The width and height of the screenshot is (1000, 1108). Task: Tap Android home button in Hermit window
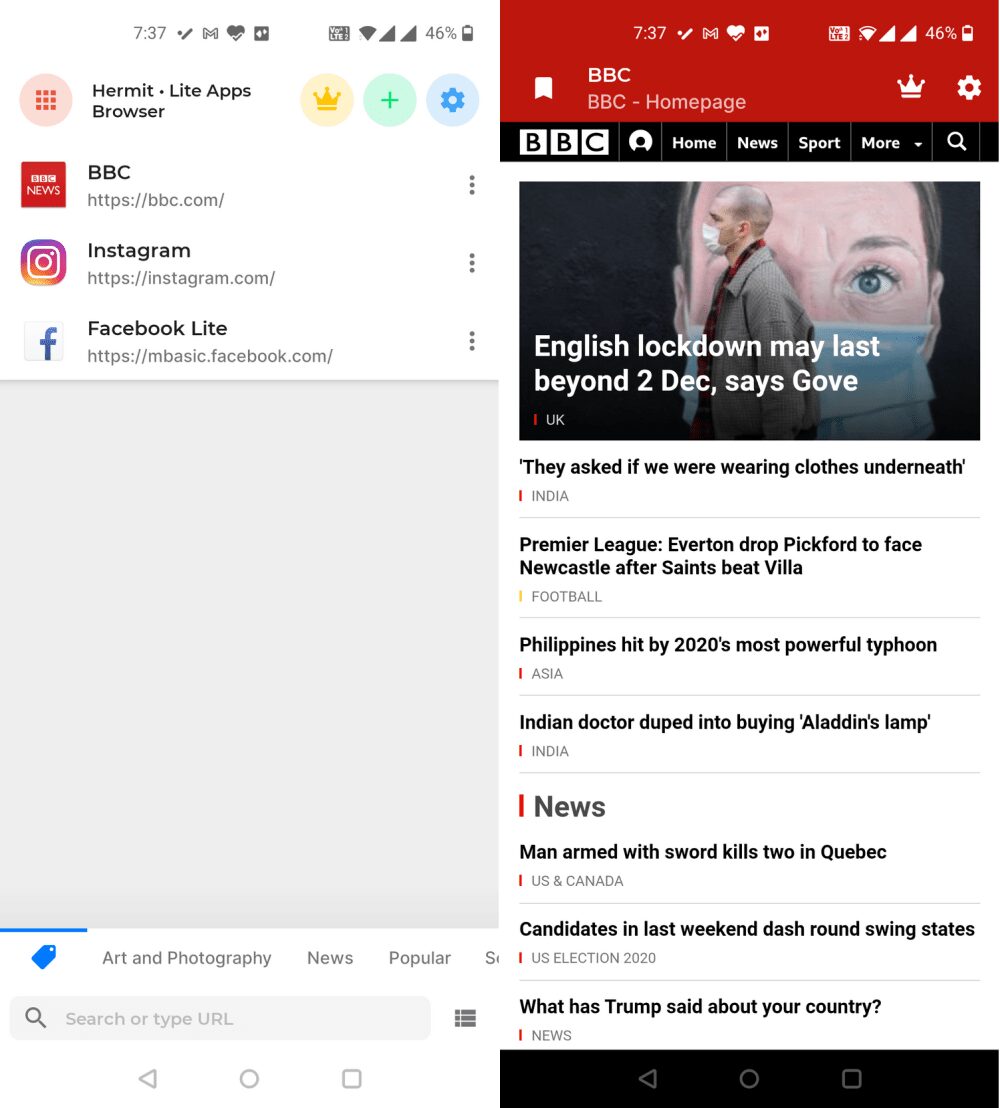(x=249, y=1078)
